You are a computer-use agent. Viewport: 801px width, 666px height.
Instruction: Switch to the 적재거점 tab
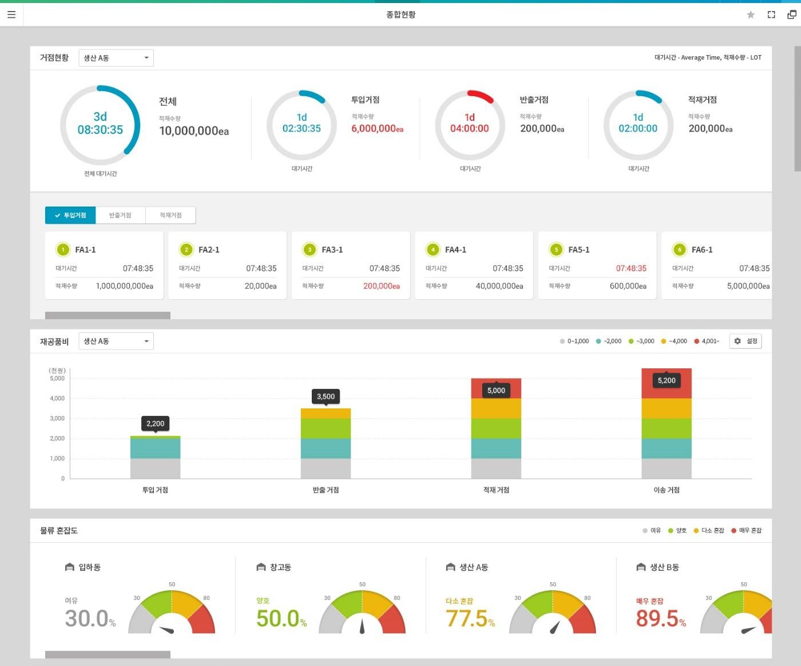170,215
